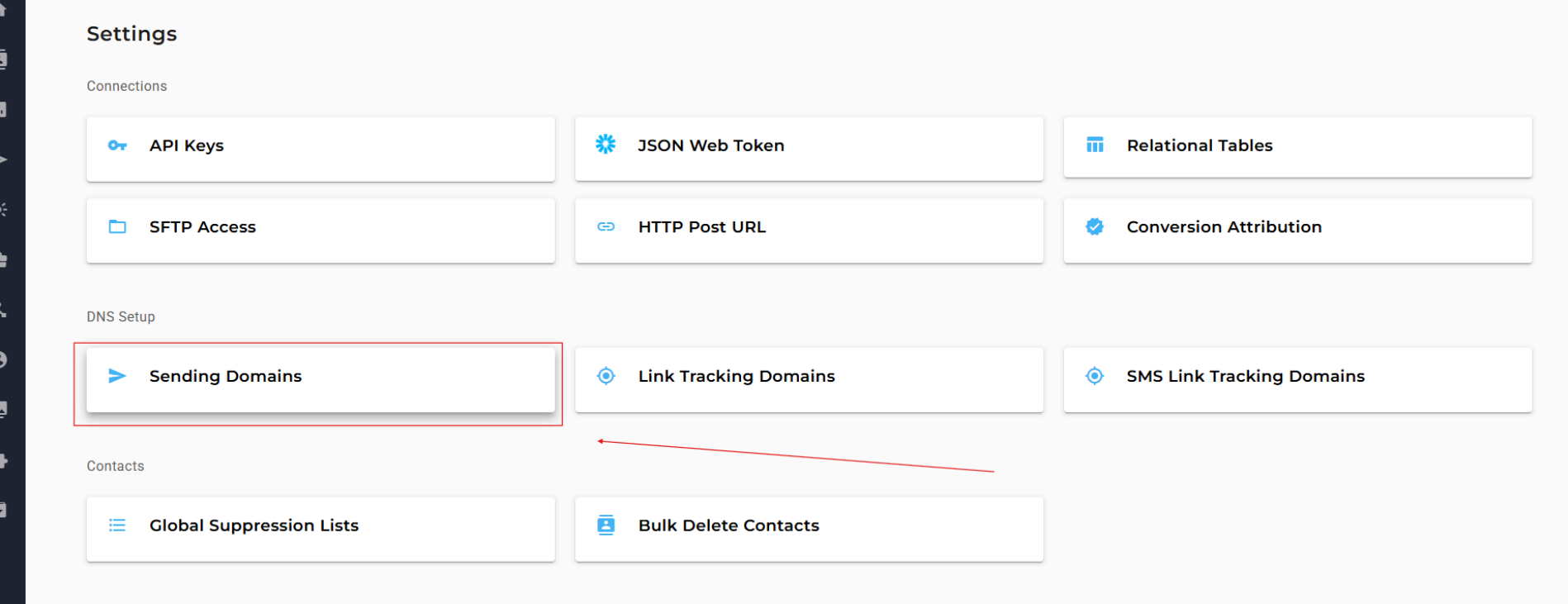Screen dimensions: 1568x604
Task: Open the Relational Tables card
Action: [1297, 147]
